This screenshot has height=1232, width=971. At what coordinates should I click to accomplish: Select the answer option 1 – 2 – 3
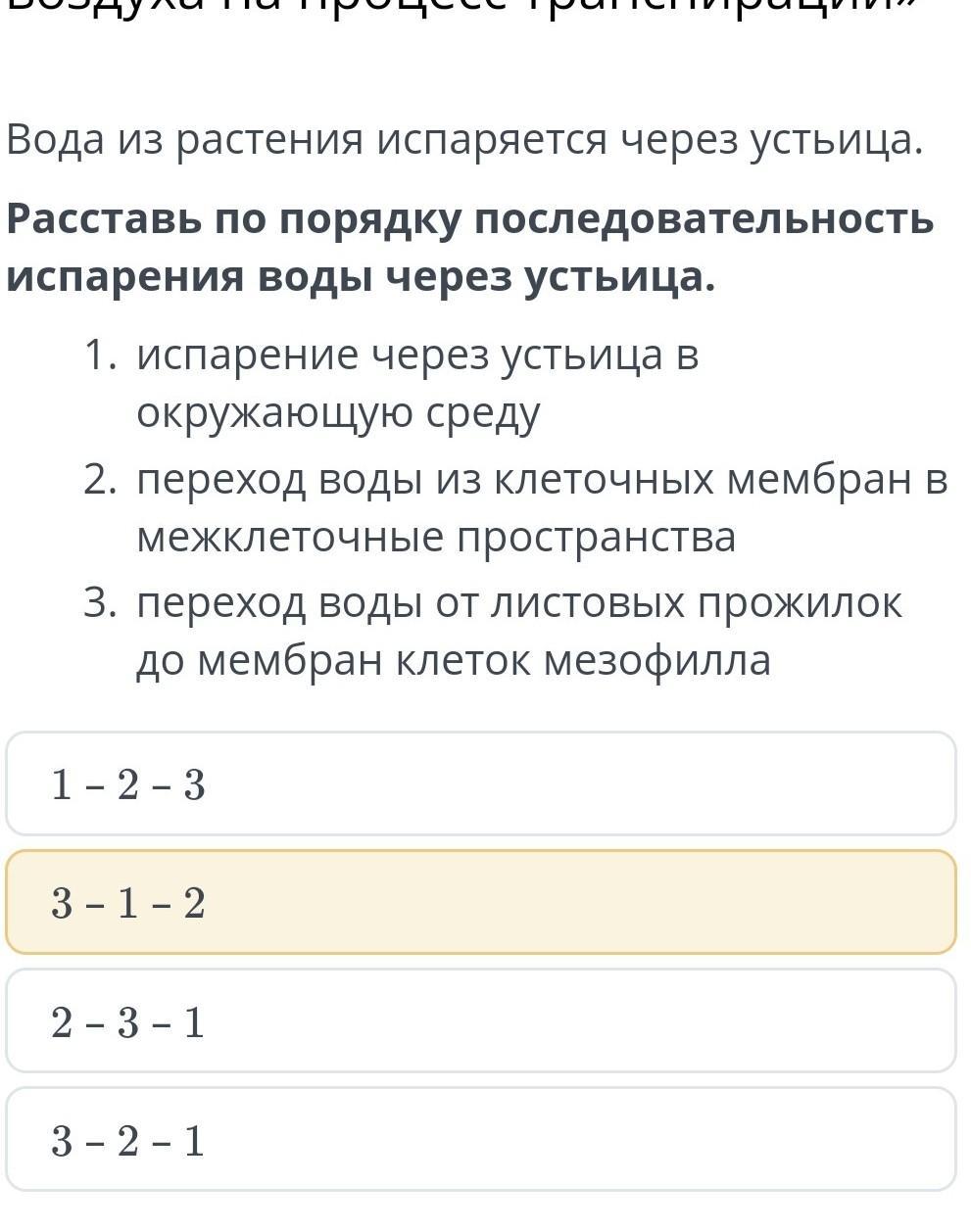[480, 783]
